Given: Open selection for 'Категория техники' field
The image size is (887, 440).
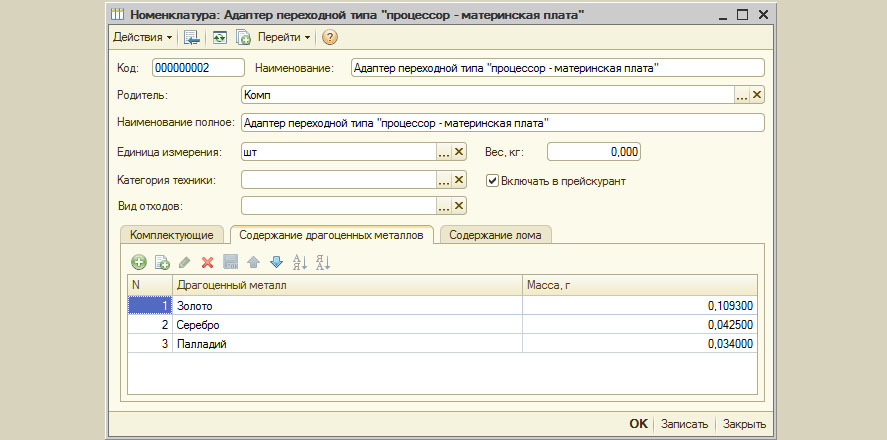Looking at the screenshot, I should (443, 180).
